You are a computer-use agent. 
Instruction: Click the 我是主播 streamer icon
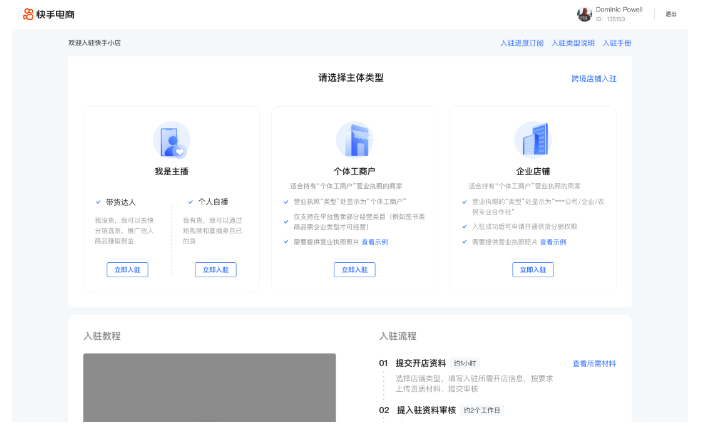pos(171,140)
